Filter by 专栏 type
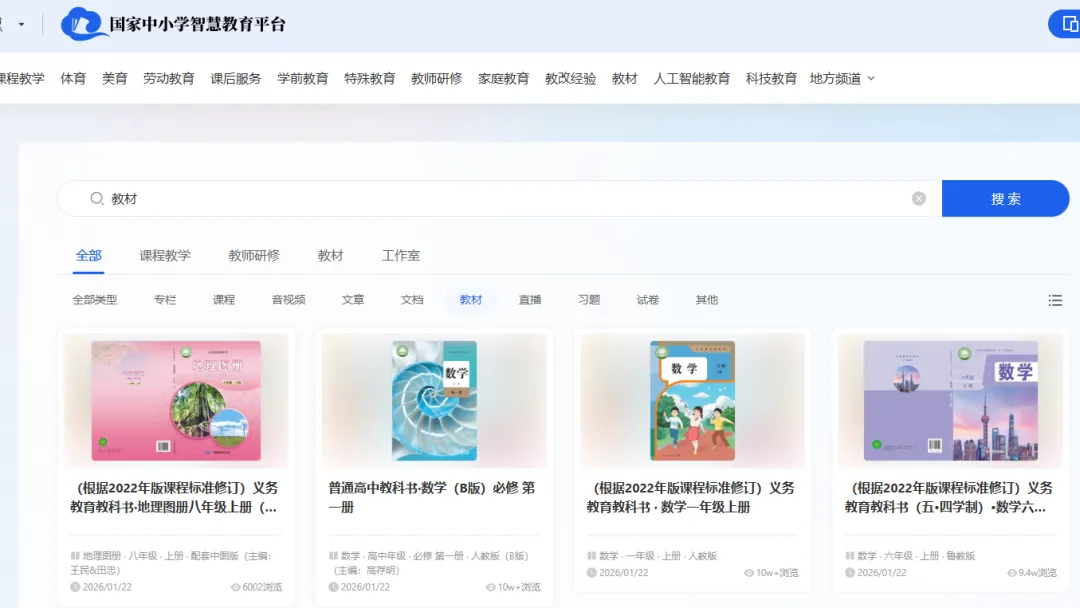The width and height of the screenshot is (1080, 608). (x=165, y=300)
